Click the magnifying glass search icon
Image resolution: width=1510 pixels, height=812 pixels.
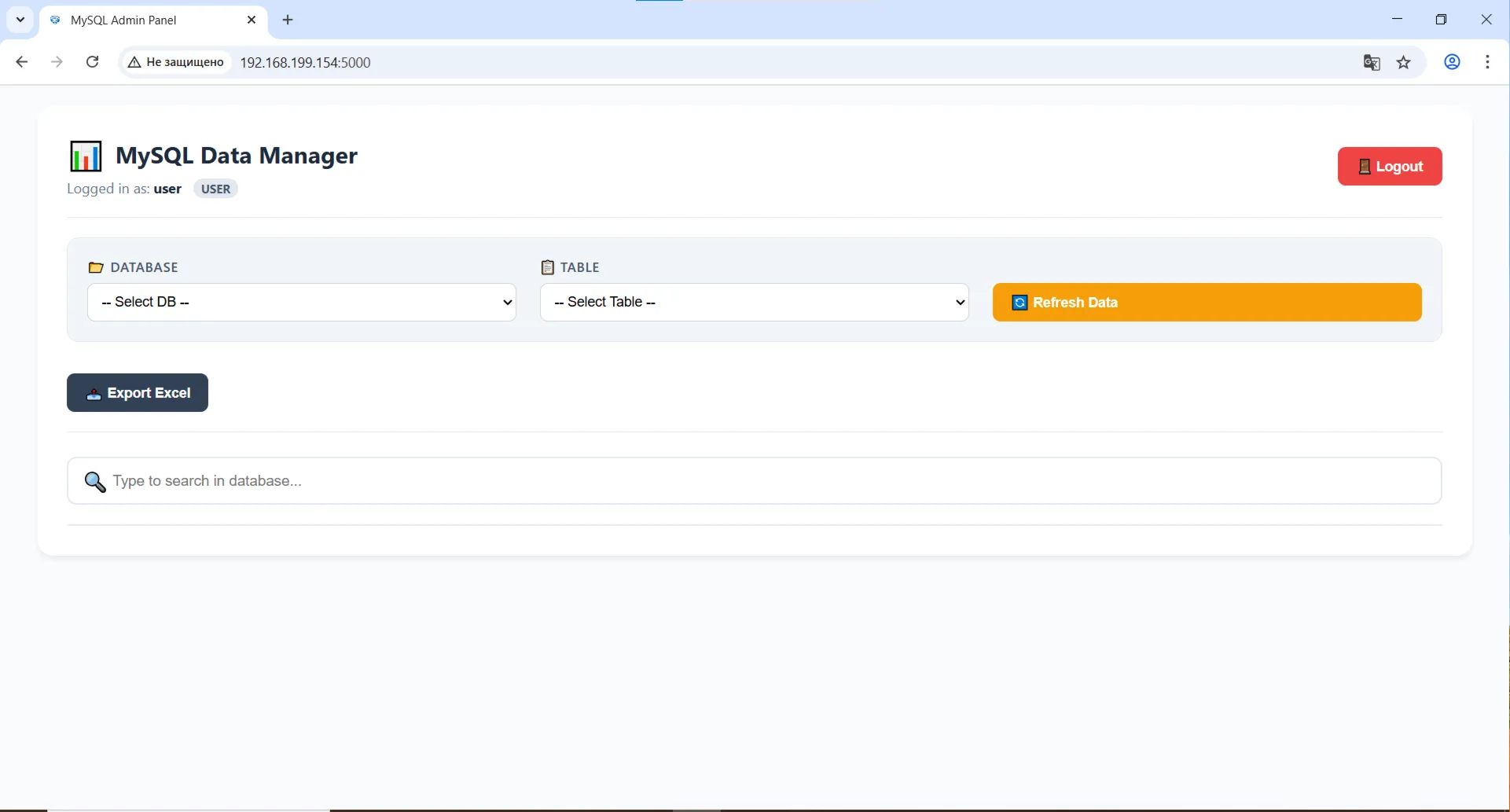point(95,481)
